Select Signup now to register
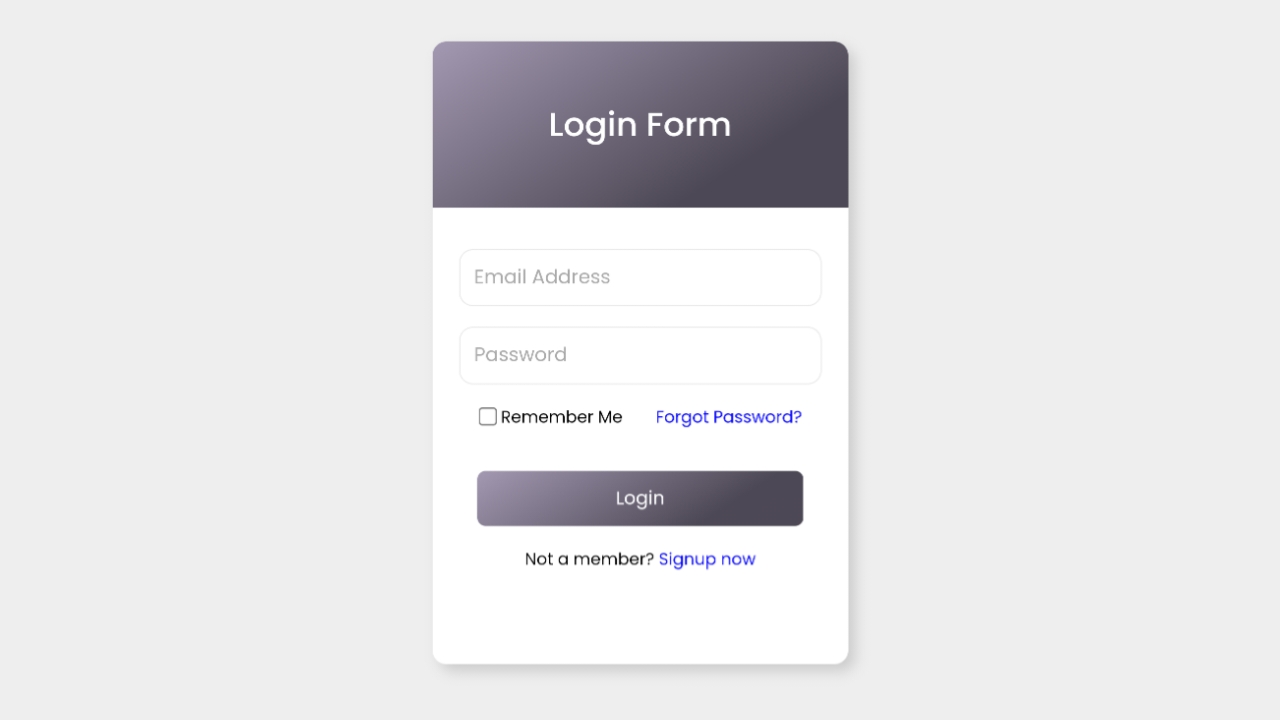This screenshot has height=720, width=1280. click(x=707, y=559)
